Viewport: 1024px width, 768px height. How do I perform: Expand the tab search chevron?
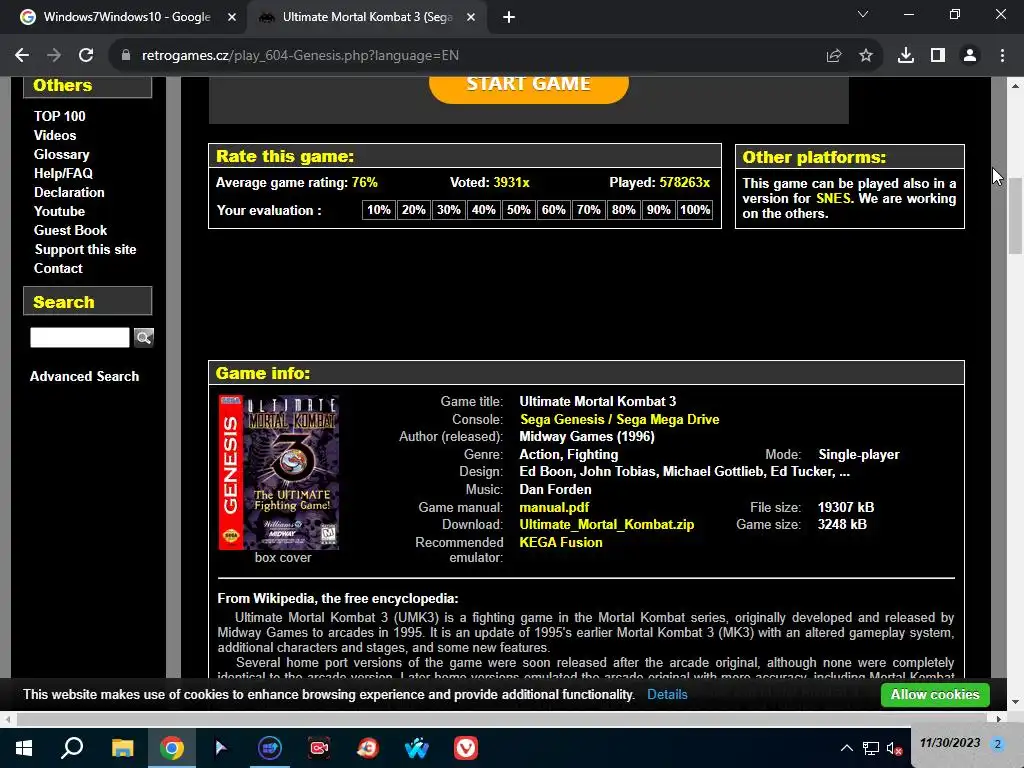tap(863, 14)
